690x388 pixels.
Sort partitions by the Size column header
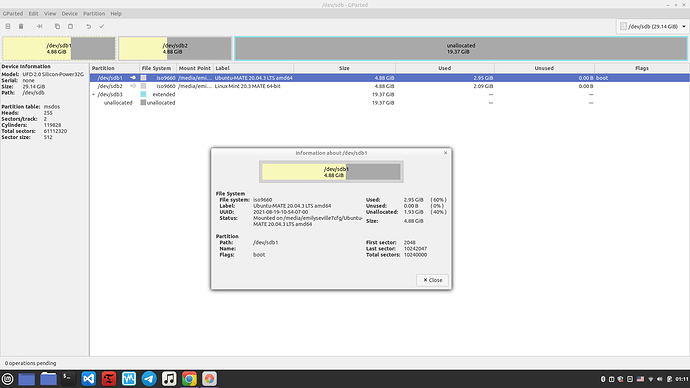[x=345, y=68]
